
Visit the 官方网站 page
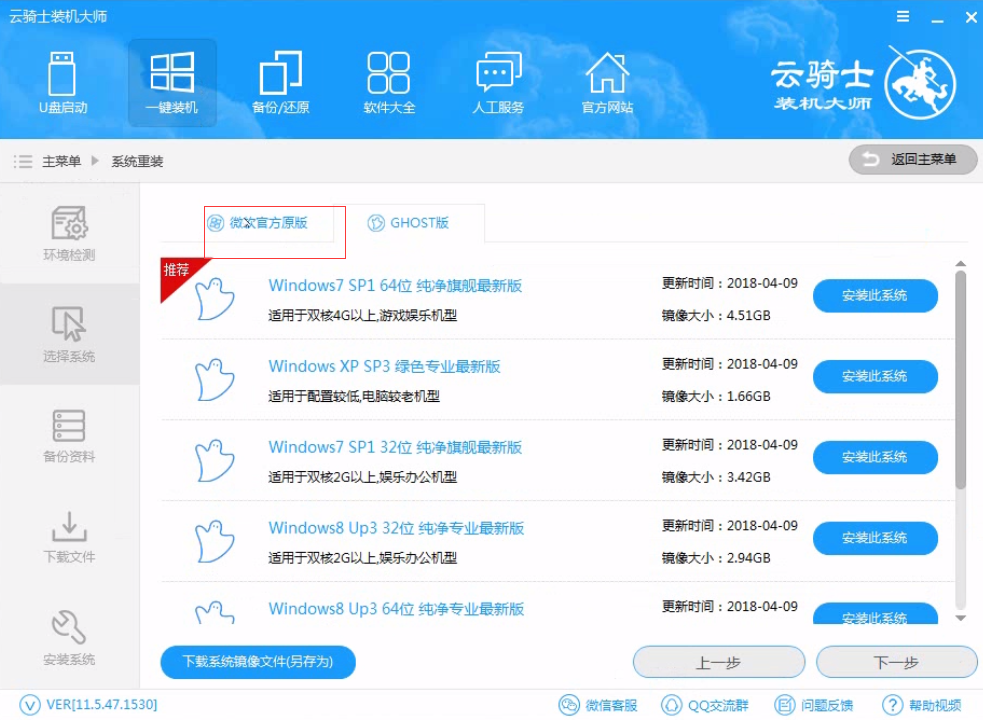tap(606, 82)
